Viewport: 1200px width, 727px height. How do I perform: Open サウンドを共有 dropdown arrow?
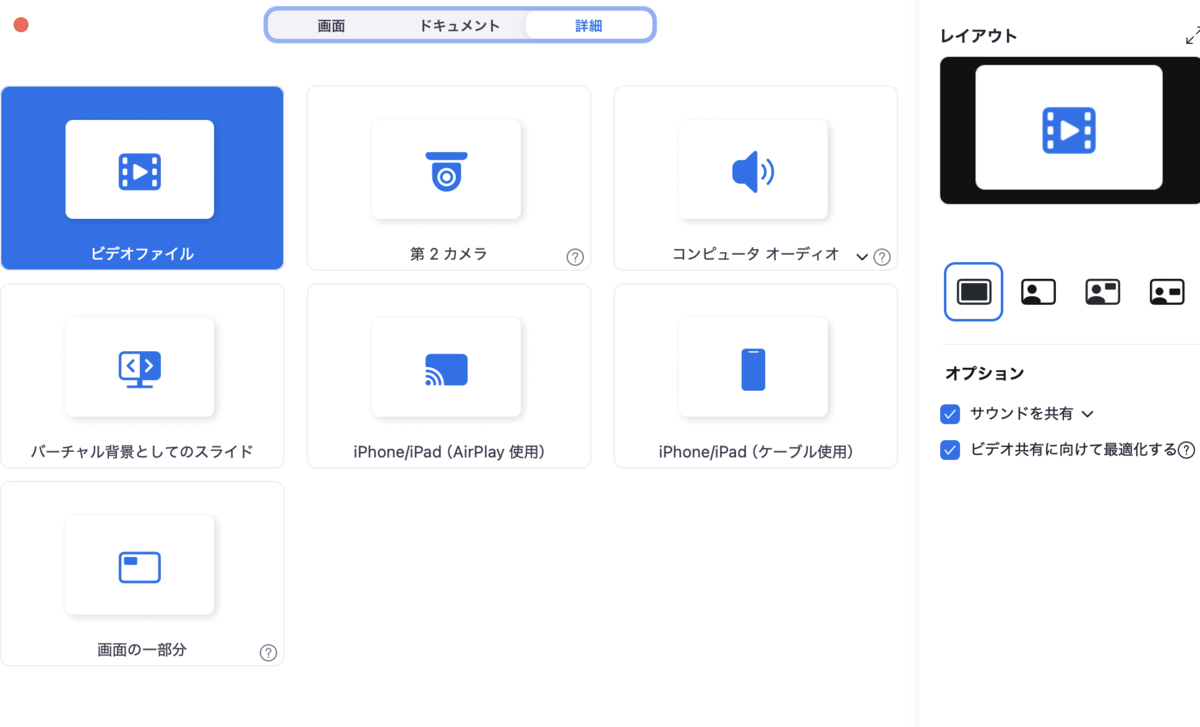click(x=1088, y=414)
